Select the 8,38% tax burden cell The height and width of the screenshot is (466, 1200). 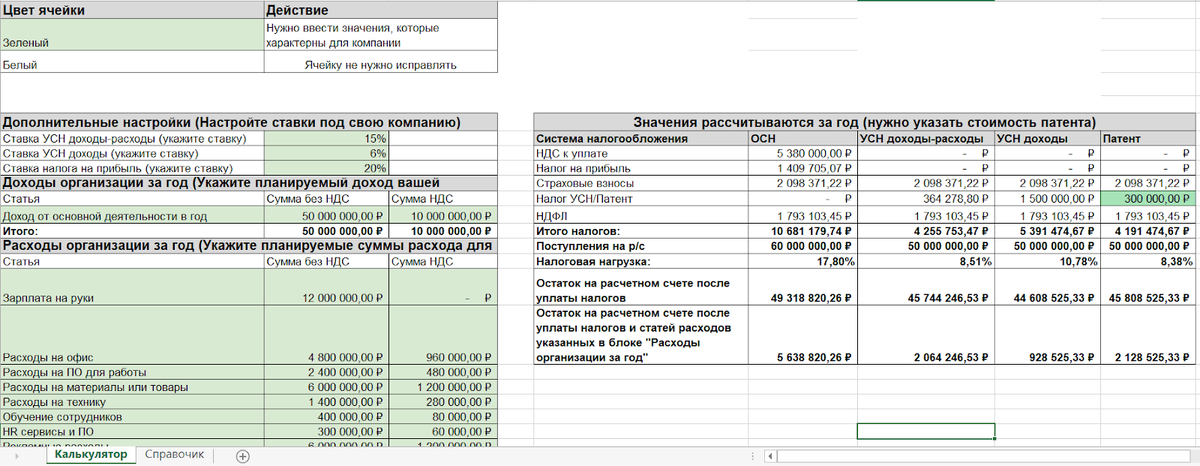(1148, 261)
